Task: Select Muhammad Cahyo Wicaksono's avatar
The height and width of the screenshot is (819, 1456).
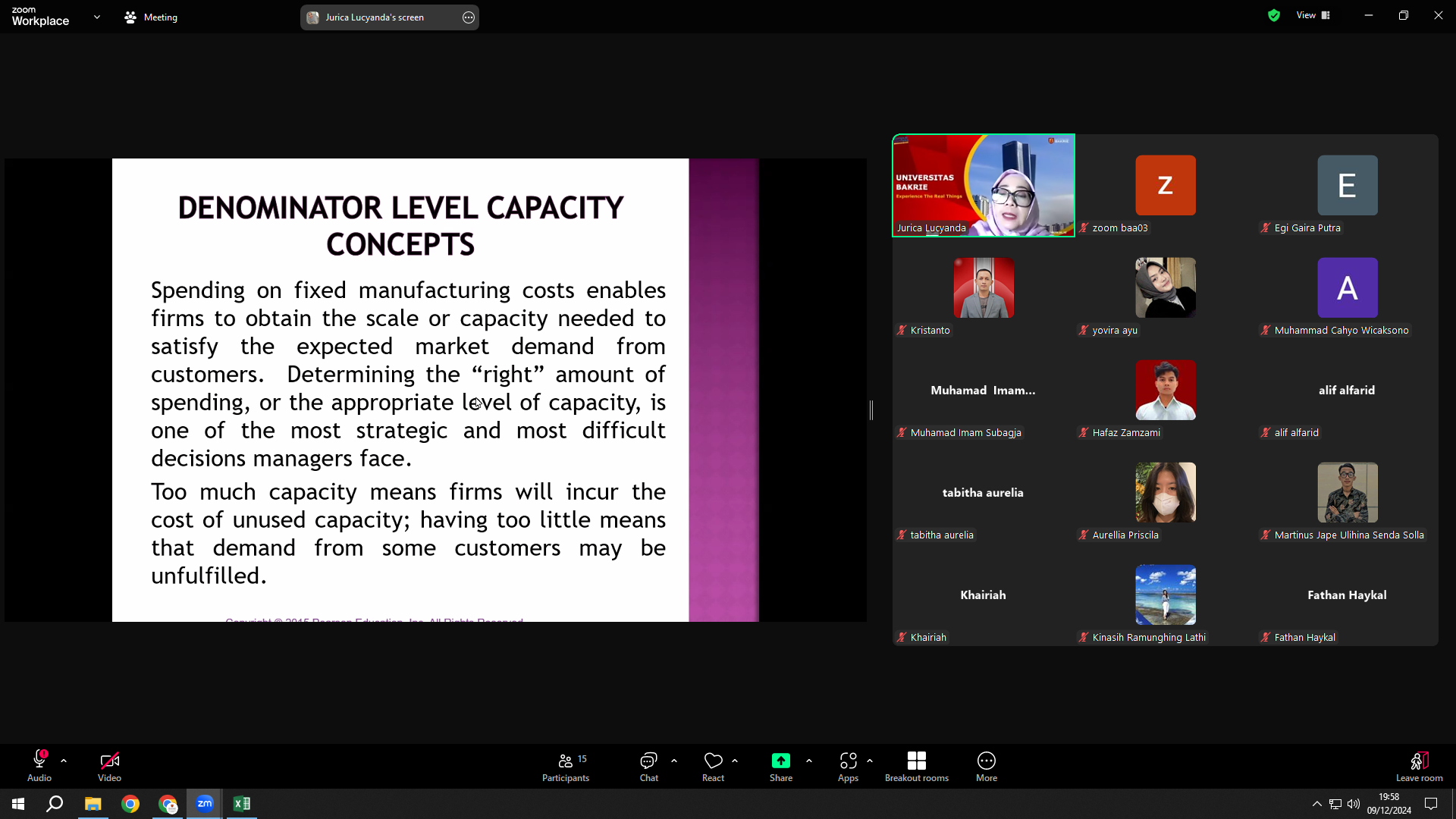Action: point(1348,287)
